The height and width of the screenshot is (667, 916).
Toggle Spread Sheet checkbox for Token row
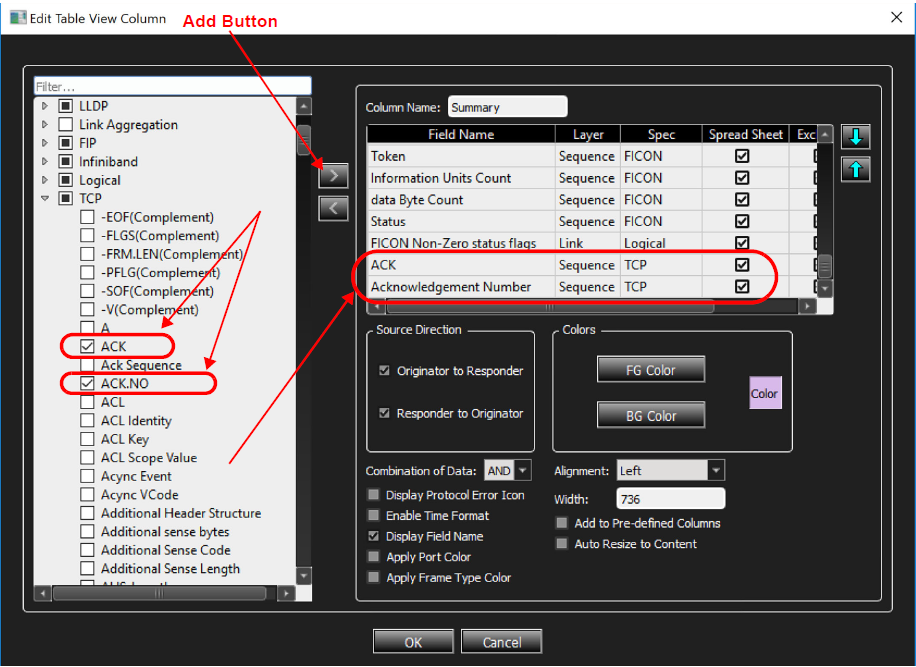742,156
